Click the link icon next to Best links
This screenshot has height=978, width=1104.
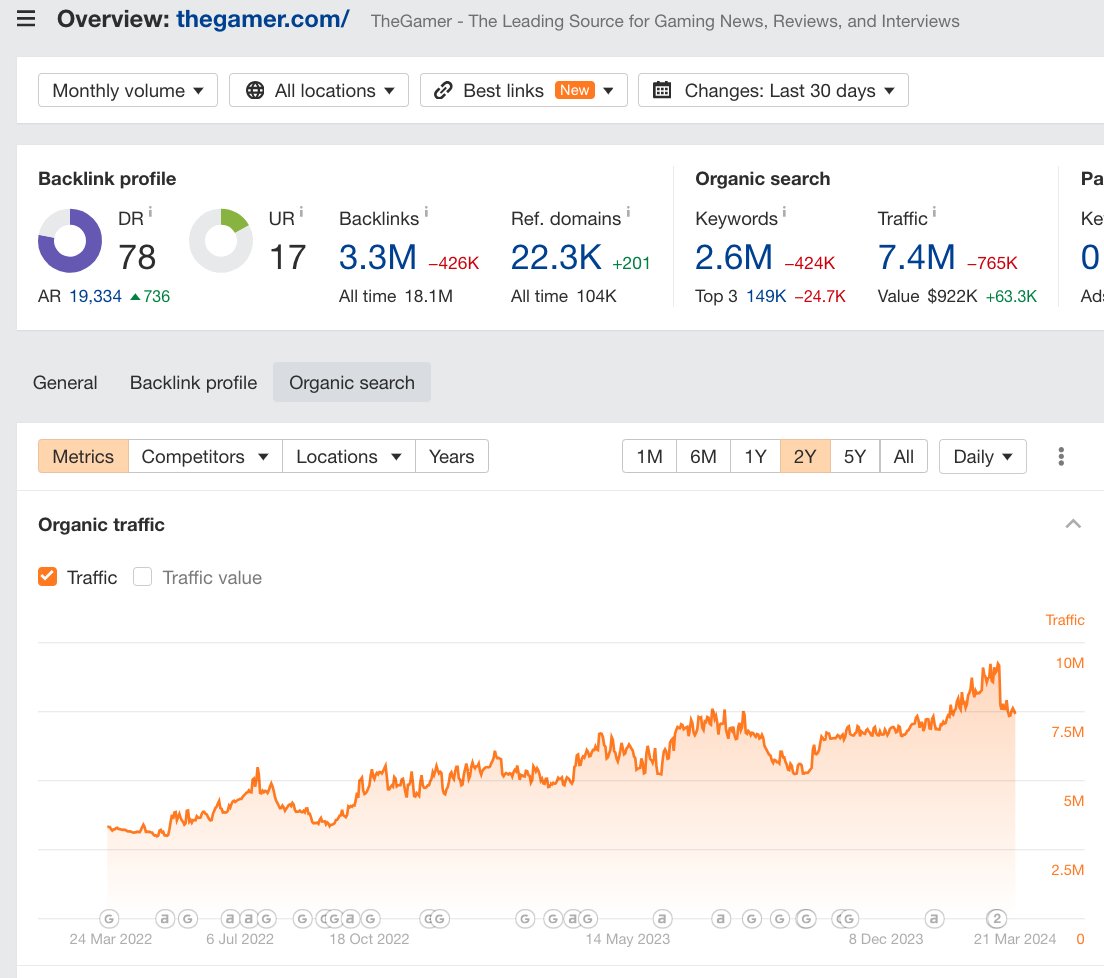(x=443, y=89)
